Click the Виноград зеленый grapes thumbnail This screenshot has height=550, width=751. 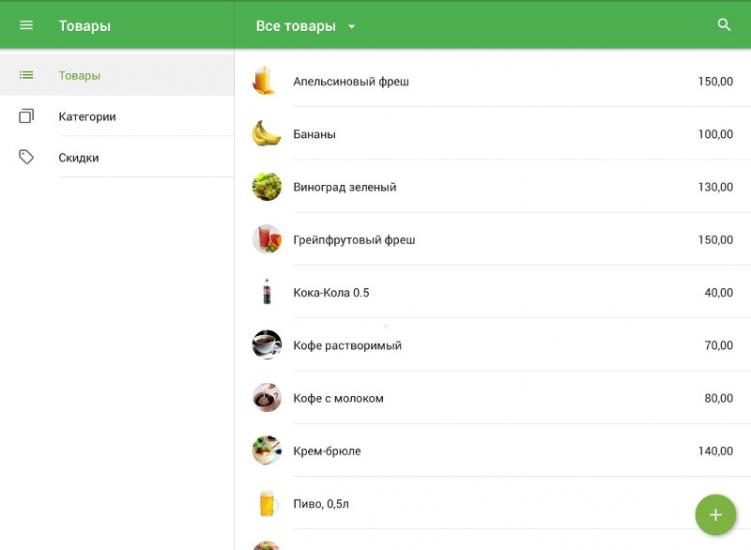coord(266,186)
